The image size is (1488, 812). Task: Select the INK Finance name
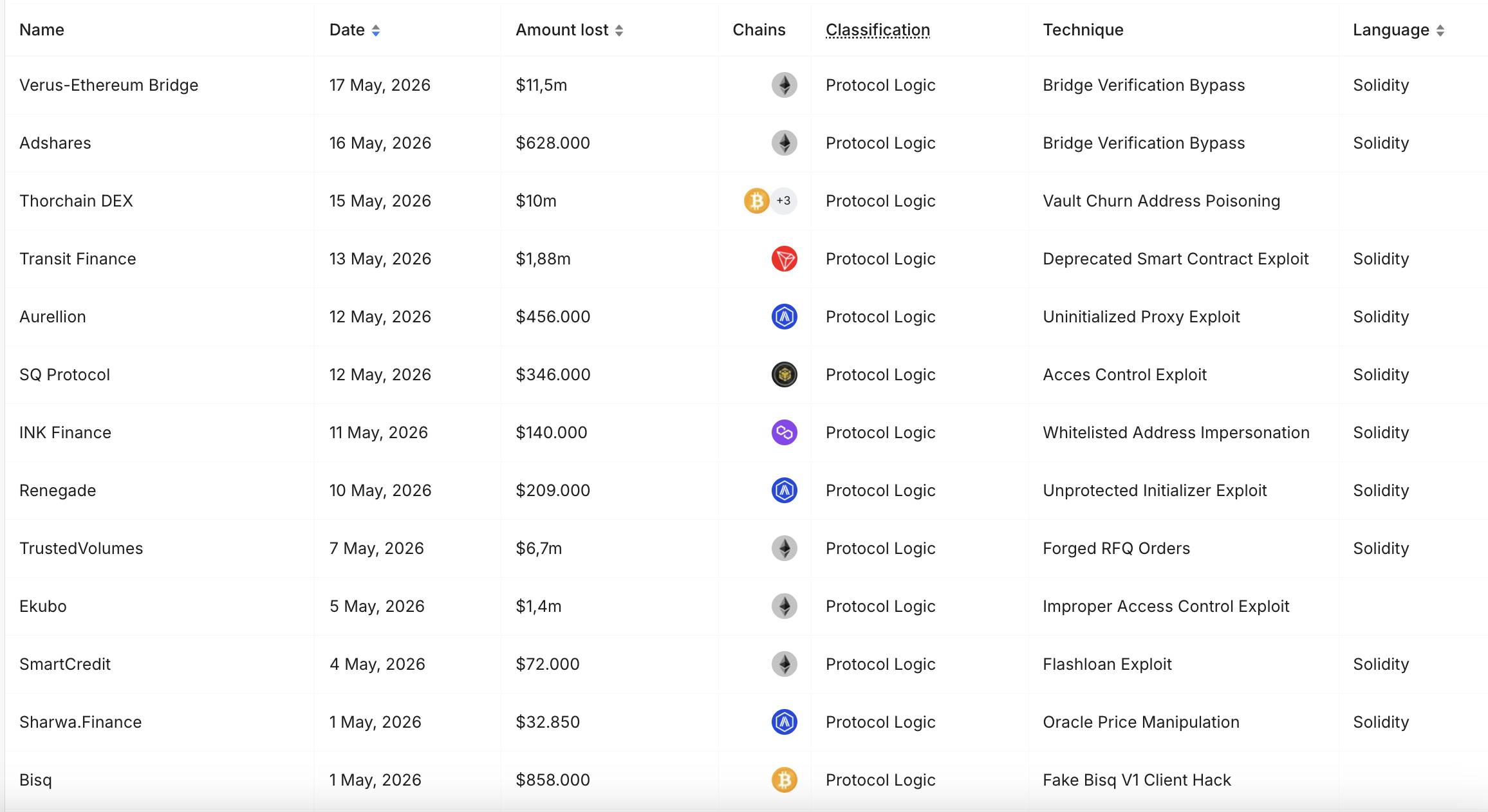(x=65, y=432)
